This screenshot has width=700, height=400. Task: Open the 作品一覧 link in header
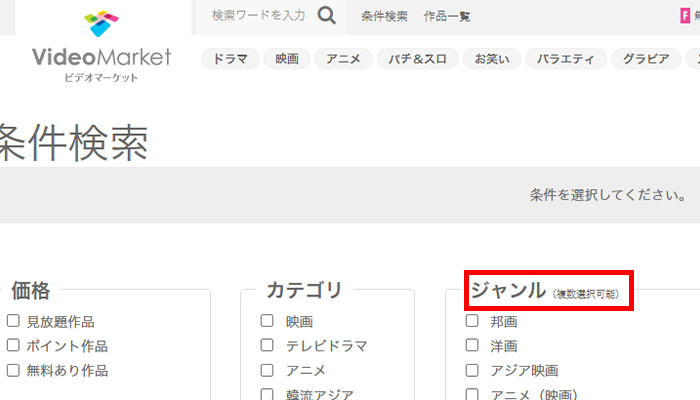(447, 17)
